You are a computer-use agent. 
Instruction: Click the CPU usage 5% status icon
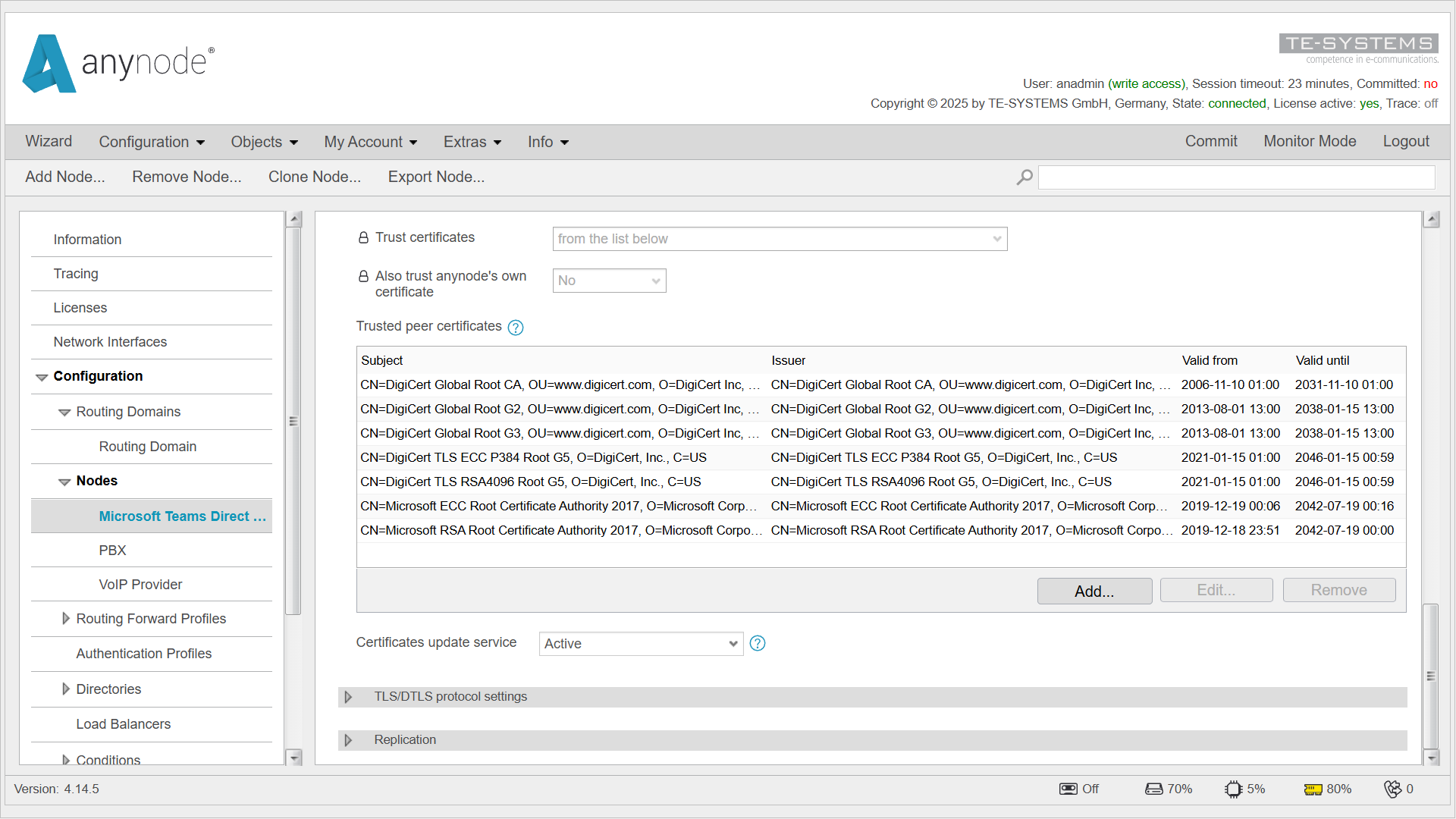1233,789
